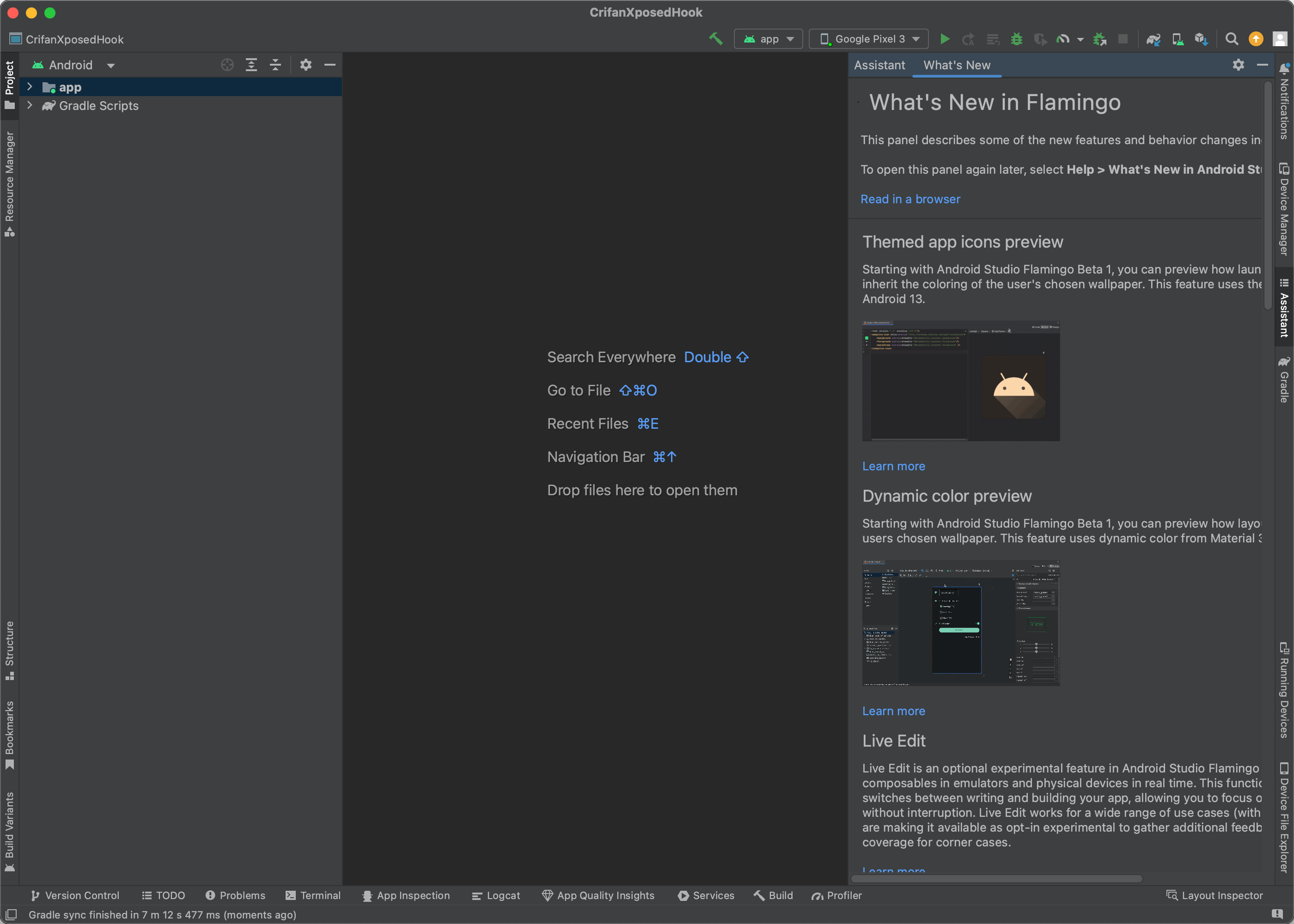This screenshot has height=924, width=1294.
Task: Click the tool window bars toggle icon
Action: coord(11,914)
